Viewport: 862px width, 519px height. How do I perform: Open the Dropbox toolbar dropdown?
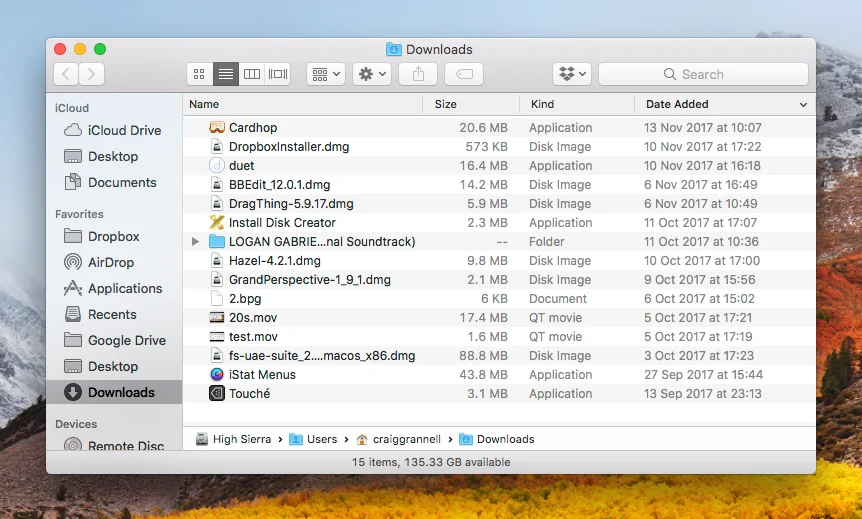click(572, 74)
